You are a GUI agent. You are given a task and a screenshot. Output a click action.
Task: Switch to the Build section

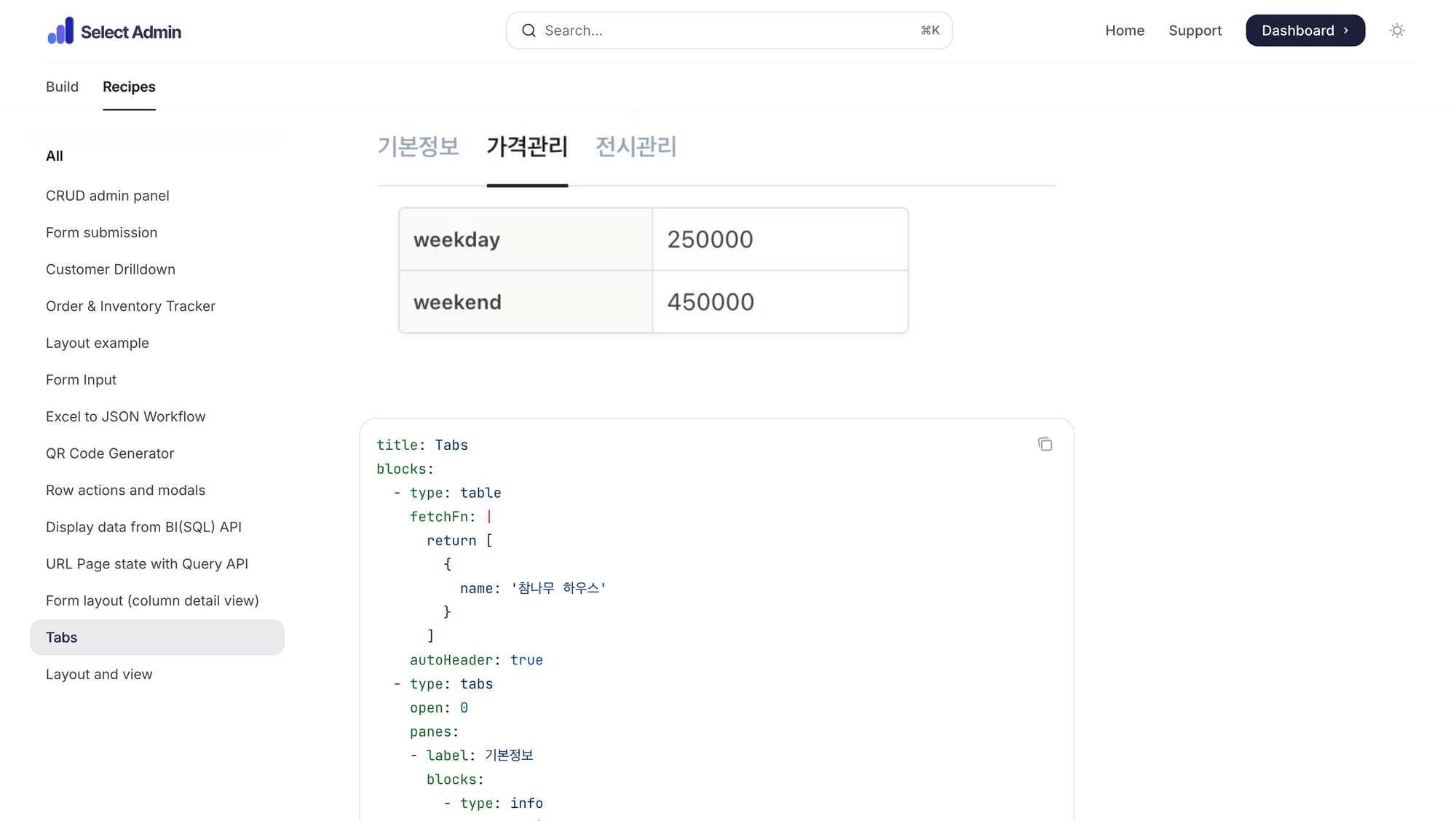point(62,87)
